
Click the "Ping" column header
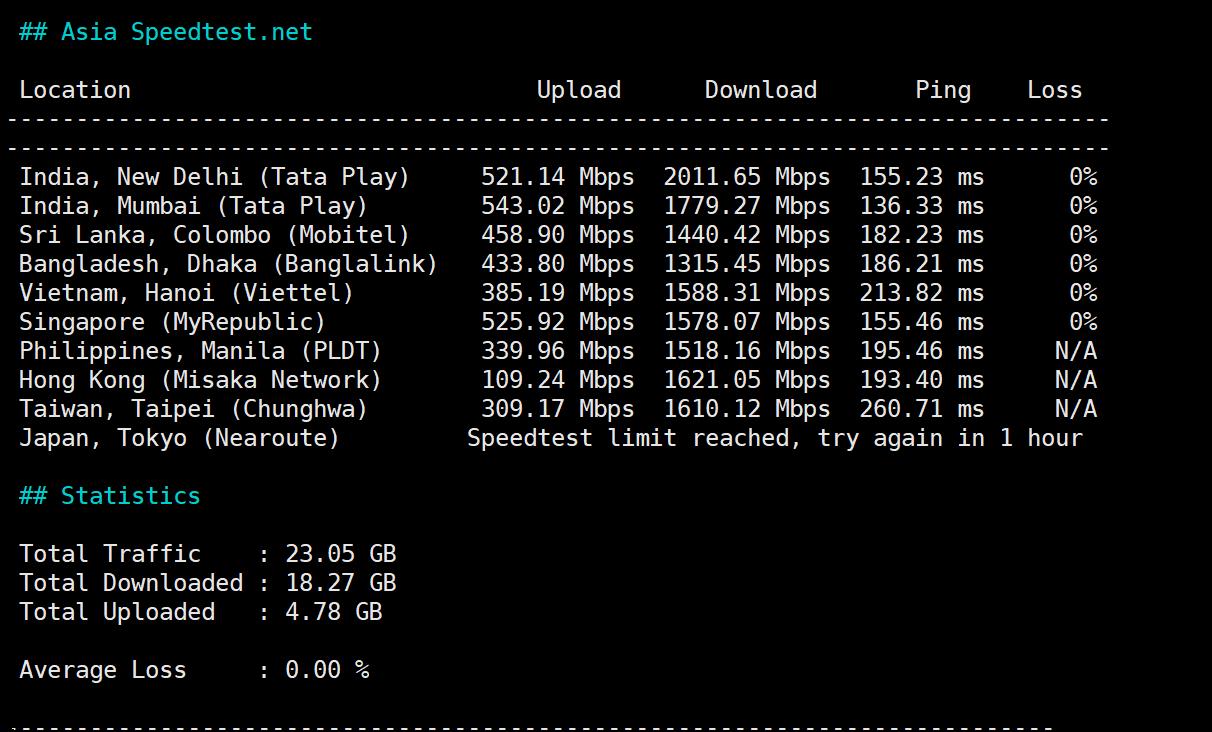click(x=942, y=90)
